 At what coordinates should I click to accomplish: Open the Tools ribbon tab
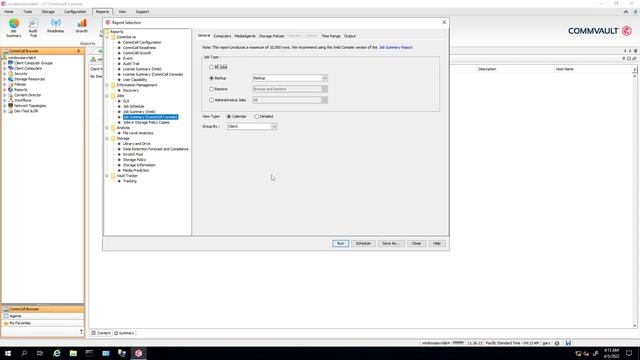[x=27, y=12]
